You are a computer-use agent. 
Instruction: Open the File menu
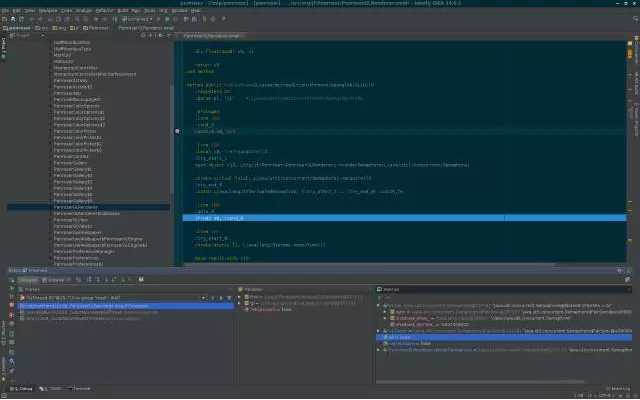tap(4, 11)
